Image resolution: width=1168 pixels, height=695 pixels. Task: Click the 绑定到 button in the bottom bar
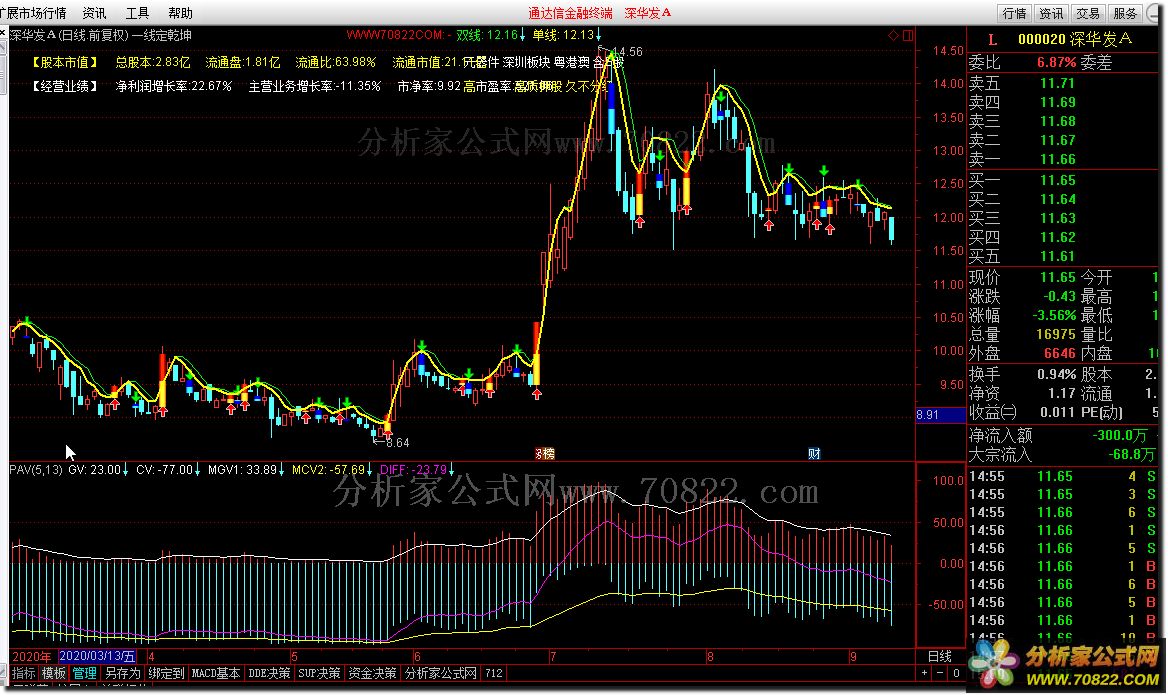(x=166, y=673)
